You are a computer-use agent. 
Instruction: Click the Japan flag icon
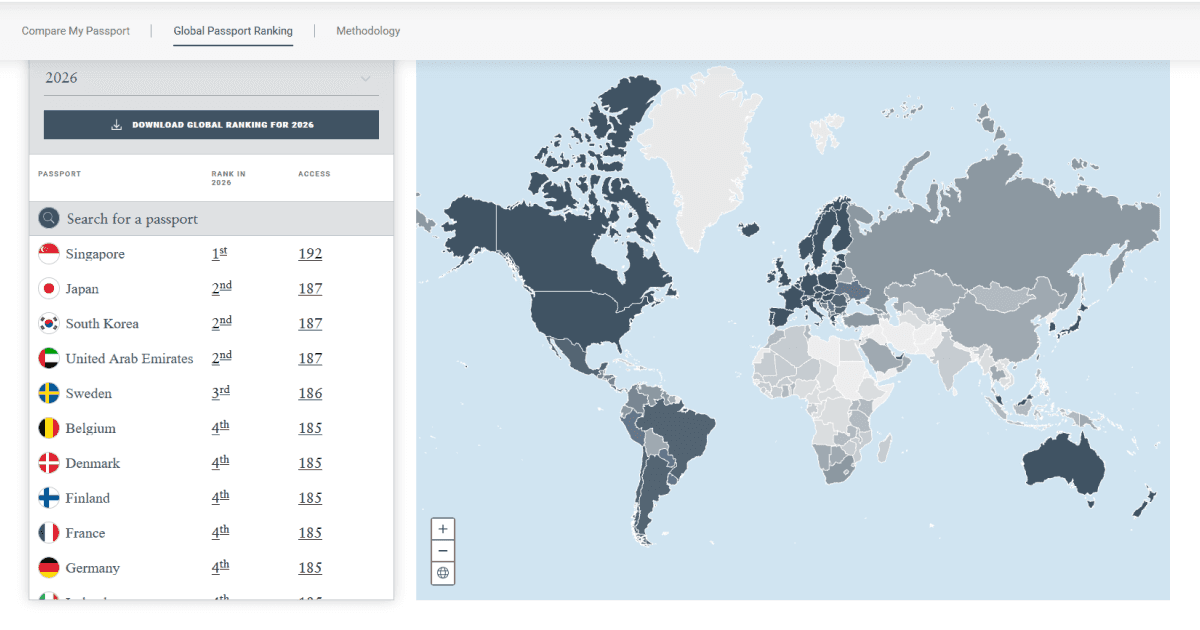(49, 288)
